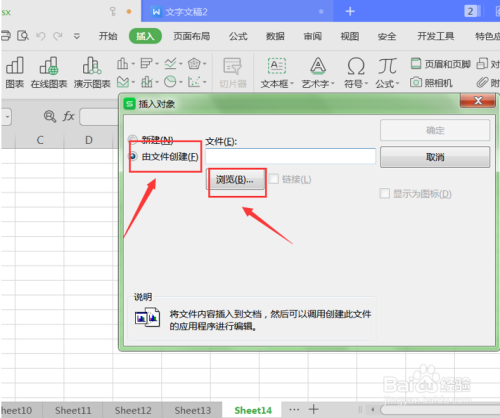Image resolution: width=500 pixels, height=418 pixels.
Task: Click the 确定 button
Action: coord(435,130)
